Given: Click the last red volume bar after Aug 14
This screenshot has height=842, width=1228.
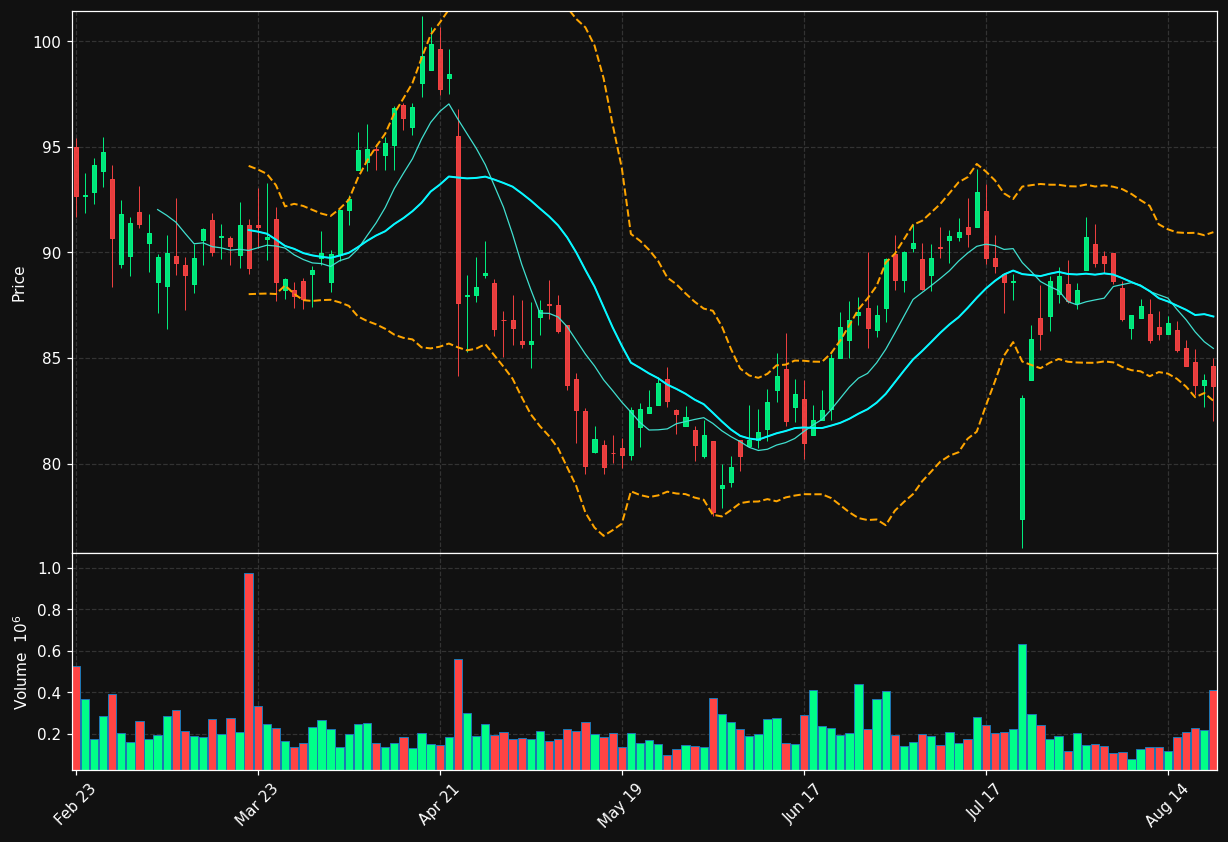Looking at the screenshot, I should click(x=1213, y=730).
